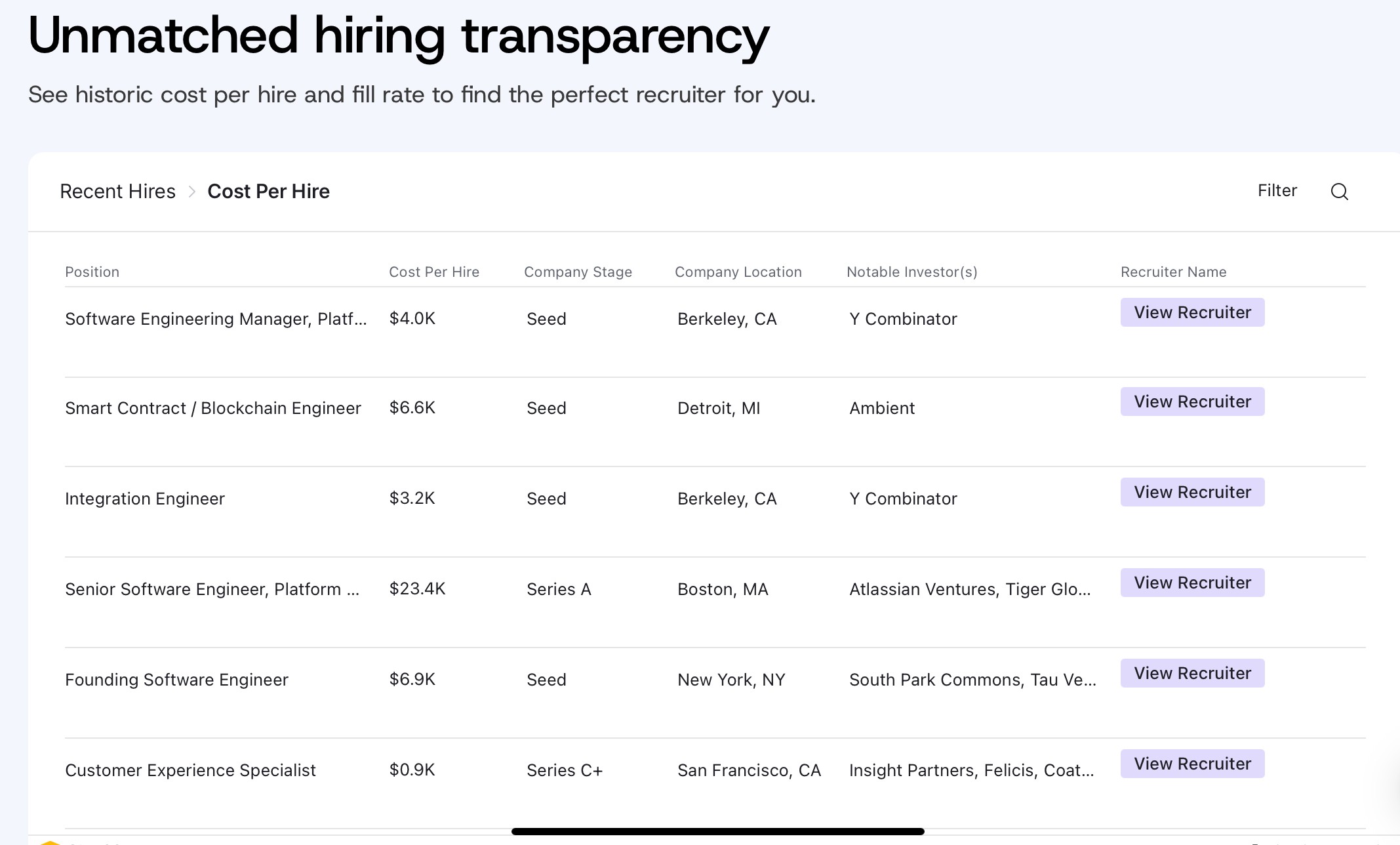Image resolution: width=1400 pixels, height=845 pixels.
Task: Sort by Cost Per Hire column header
Action: click(433, 272)
